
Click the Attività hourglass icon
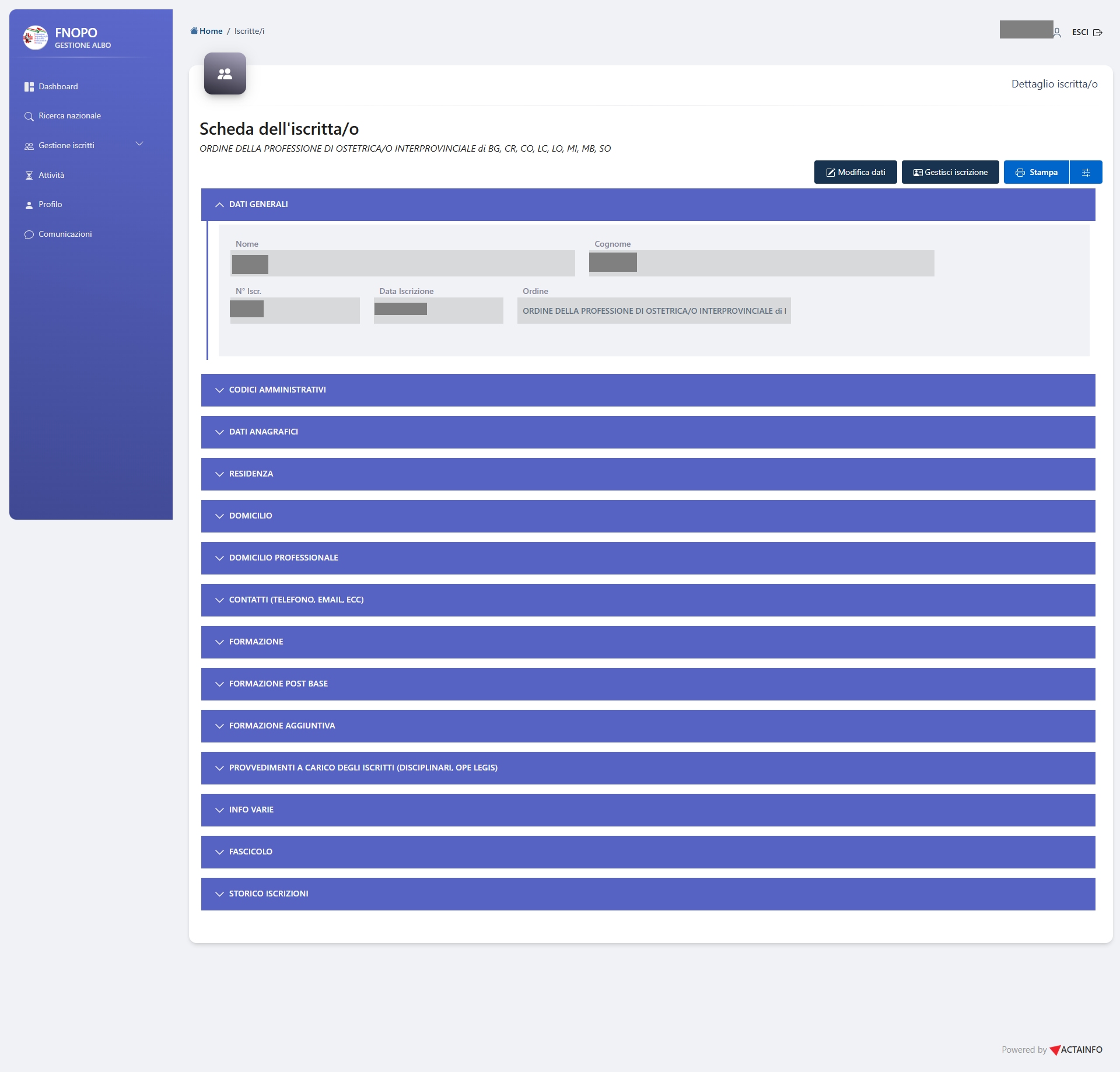[x=29, y=176]
